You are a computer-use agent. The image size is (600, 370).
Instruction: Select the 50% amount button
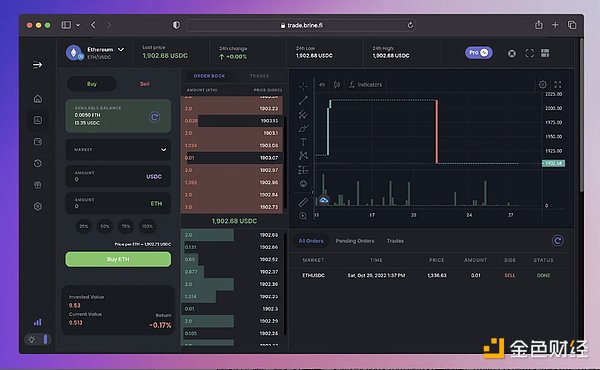click(104, 226)
